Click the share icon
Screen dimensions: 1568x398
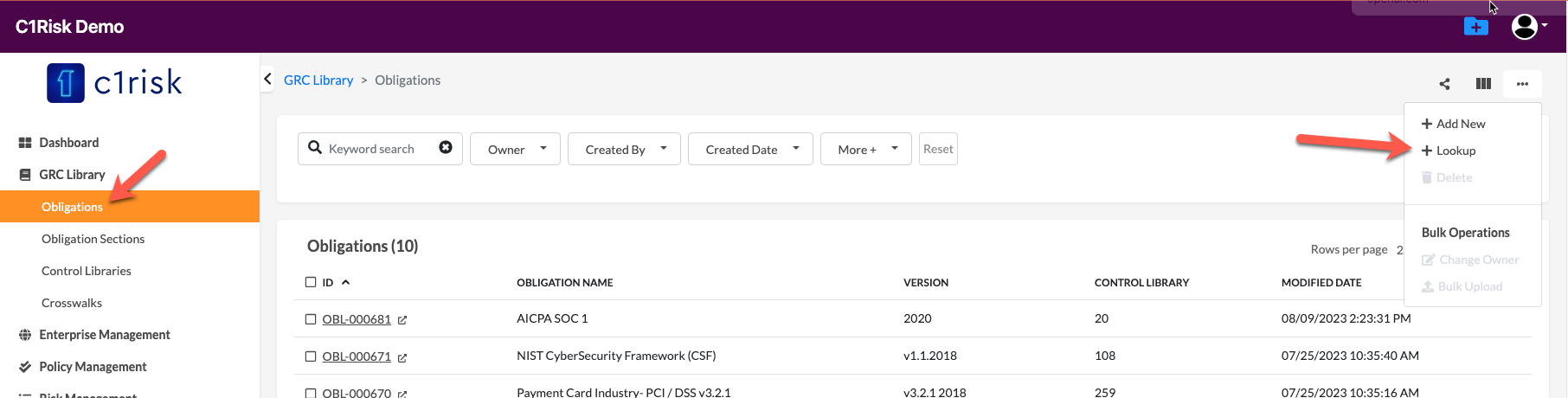point(1444,84)
